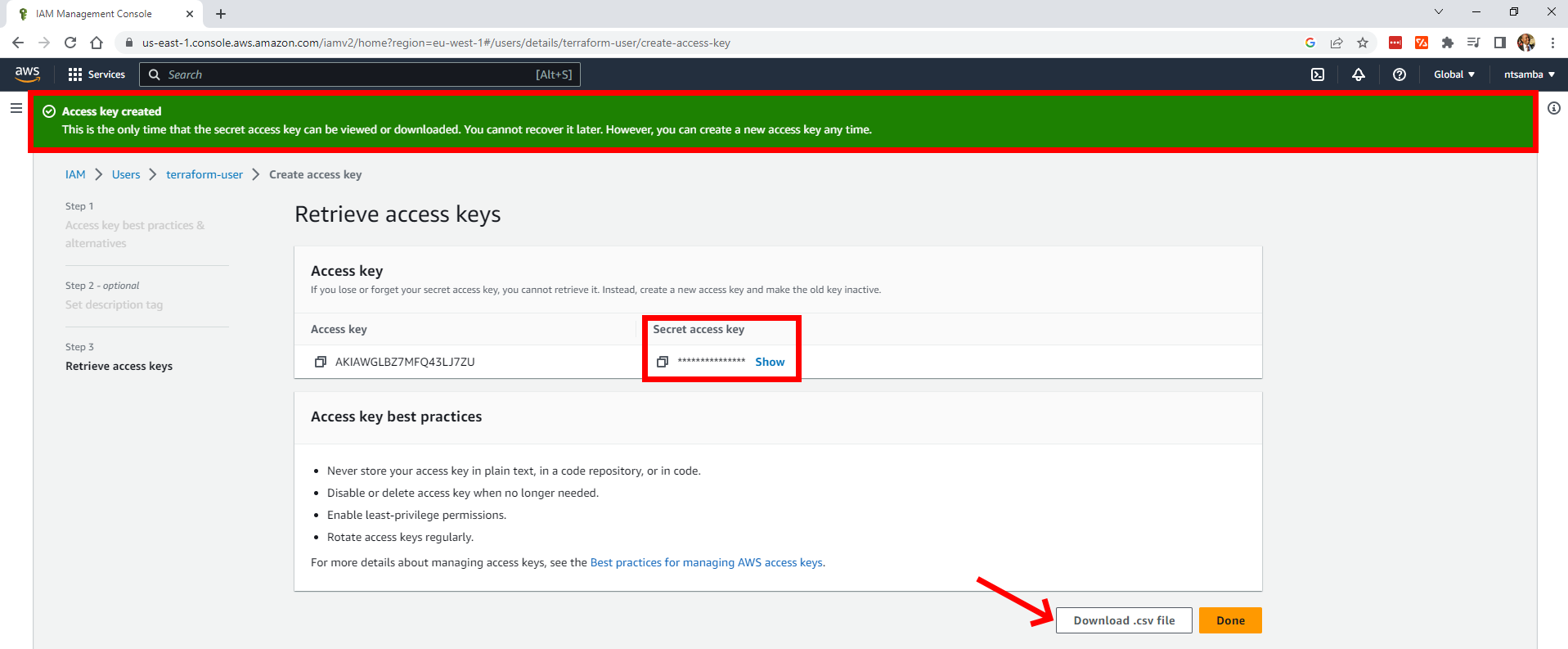Image resolution: width=1568 pixels, height=649 pixels.
Task: Open AWS CloudShell icon in top bar
Action: [1317, 74]
